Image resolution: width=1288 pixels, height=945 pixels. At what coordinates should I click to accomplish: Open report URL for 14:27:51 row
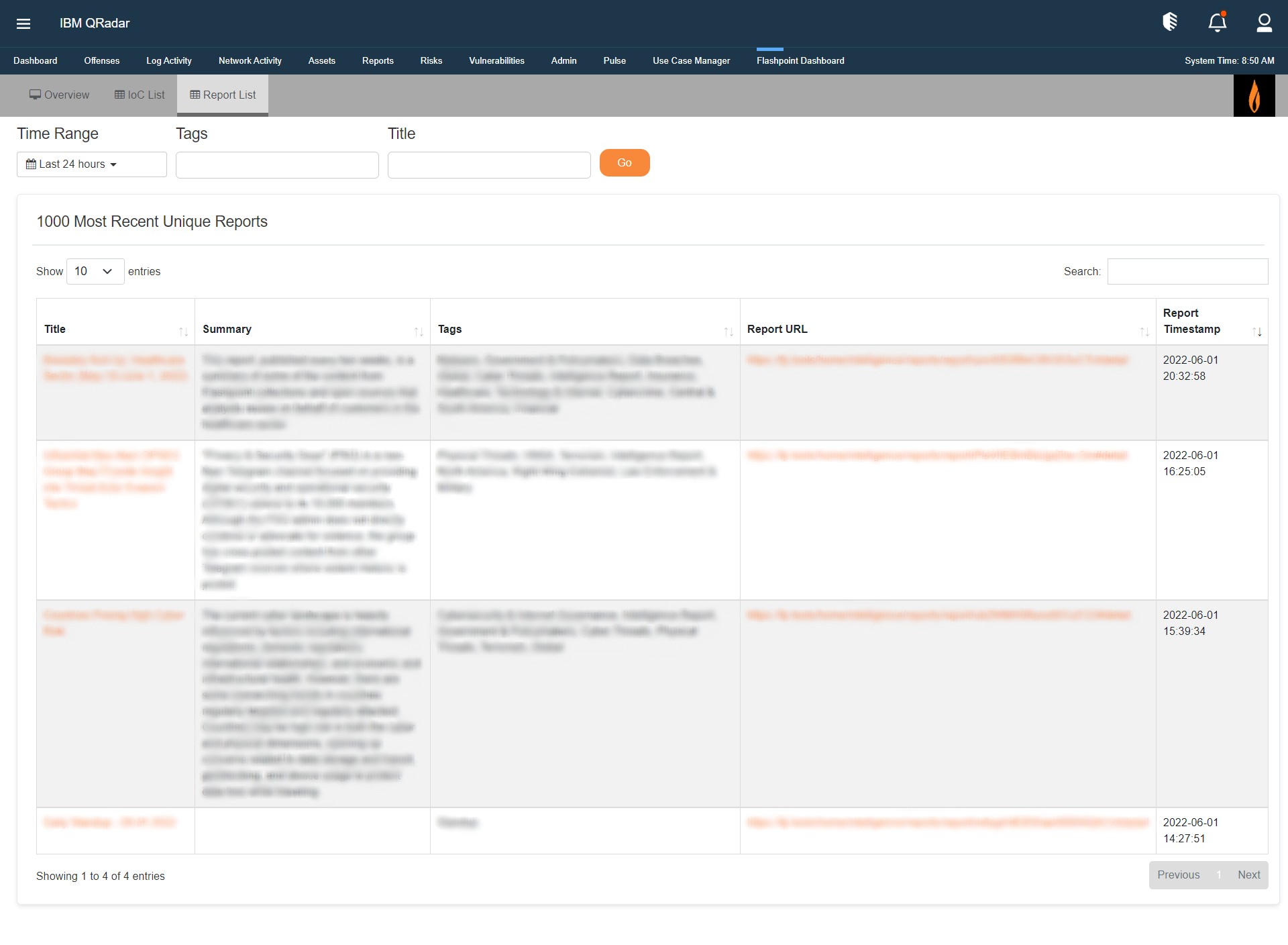pos(948,823)
